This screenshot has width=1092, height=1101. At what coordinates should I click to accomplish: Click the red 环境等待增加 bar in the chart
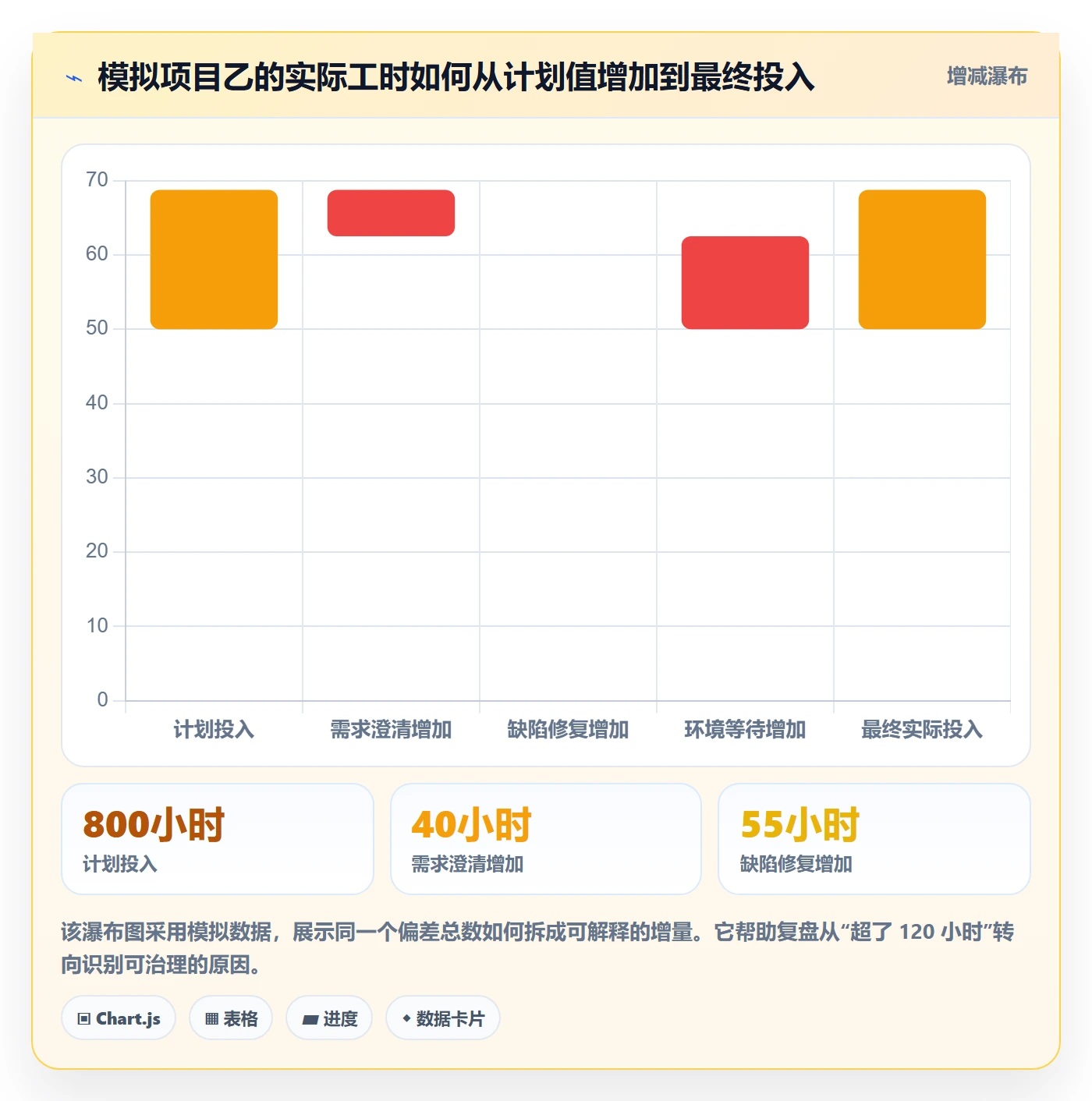point(745,282)
